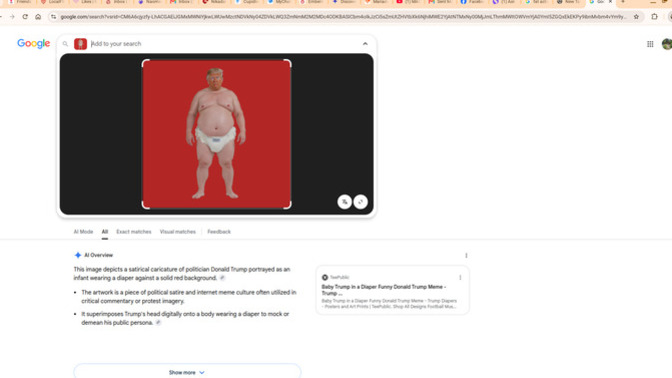Click source link icon after 'solid red background.'
672x378 pixels.
coord(222,278)
